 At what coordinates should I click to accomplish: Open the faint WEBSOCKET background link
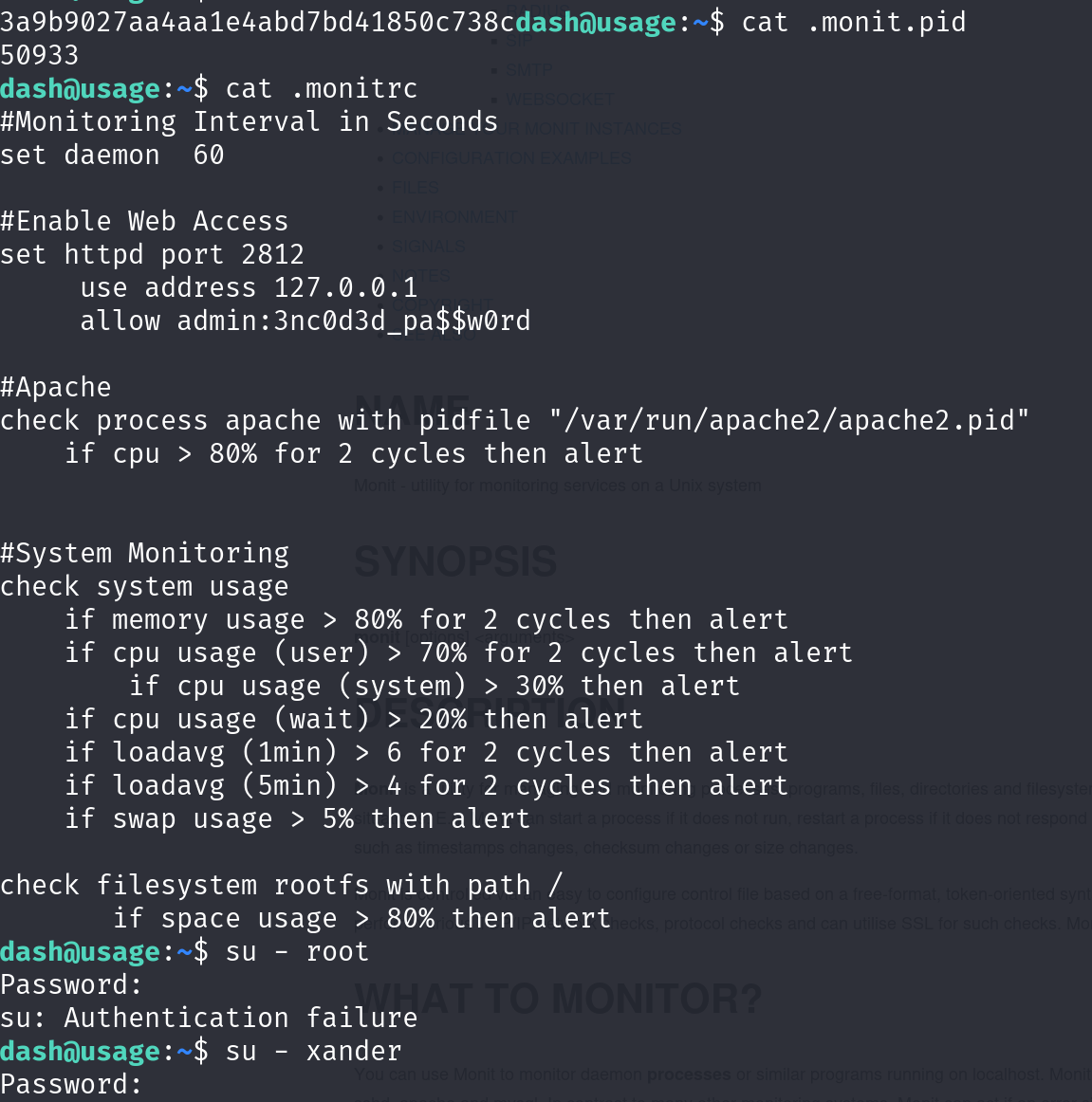pyautogui.click(x=560, y=100)
